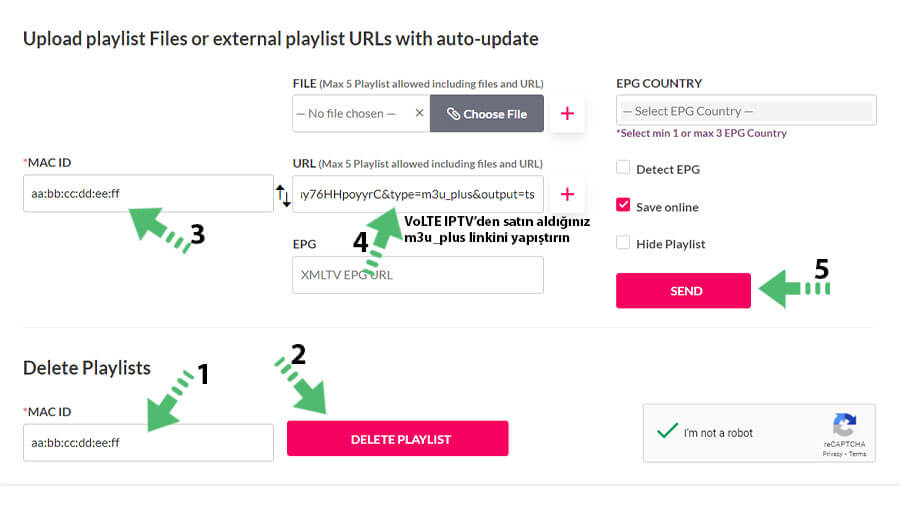Click the XMLTV EPG URL field
Image resolution: width=900 pixels, height=506 pixels.
418,275
